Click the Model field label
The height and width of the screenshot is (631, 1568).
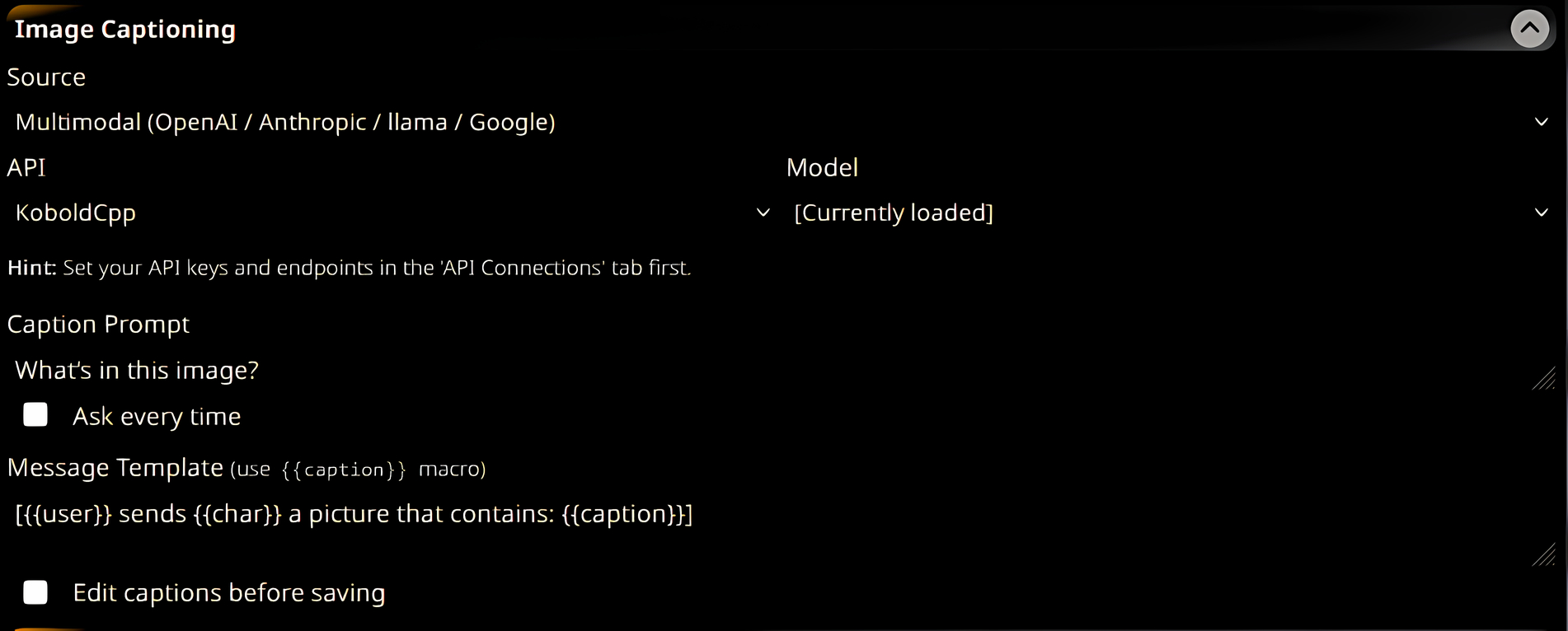822,168
